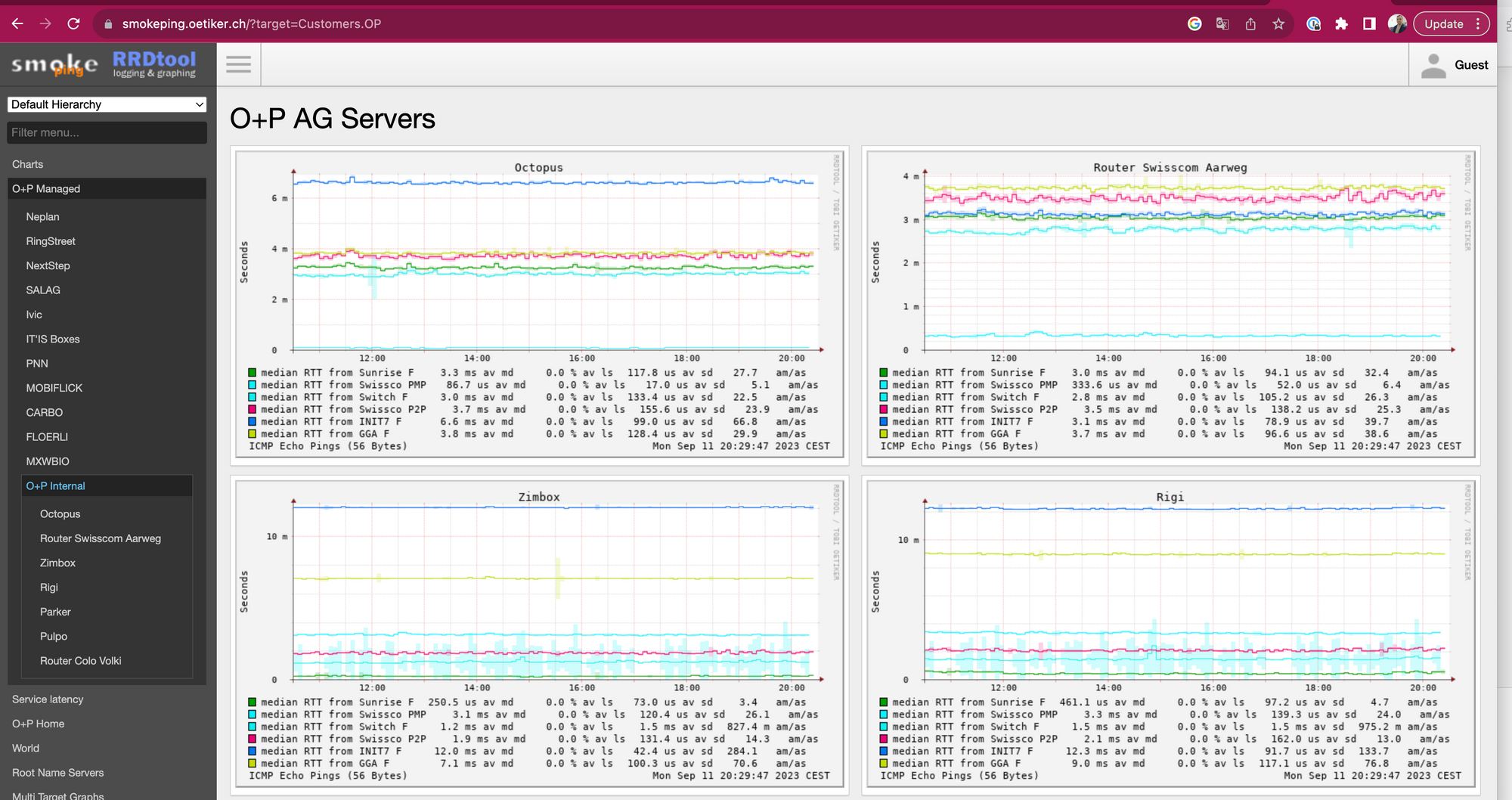
Task: Click the green Sunrise F swatch under Octopus
Action: pos(253,373)
